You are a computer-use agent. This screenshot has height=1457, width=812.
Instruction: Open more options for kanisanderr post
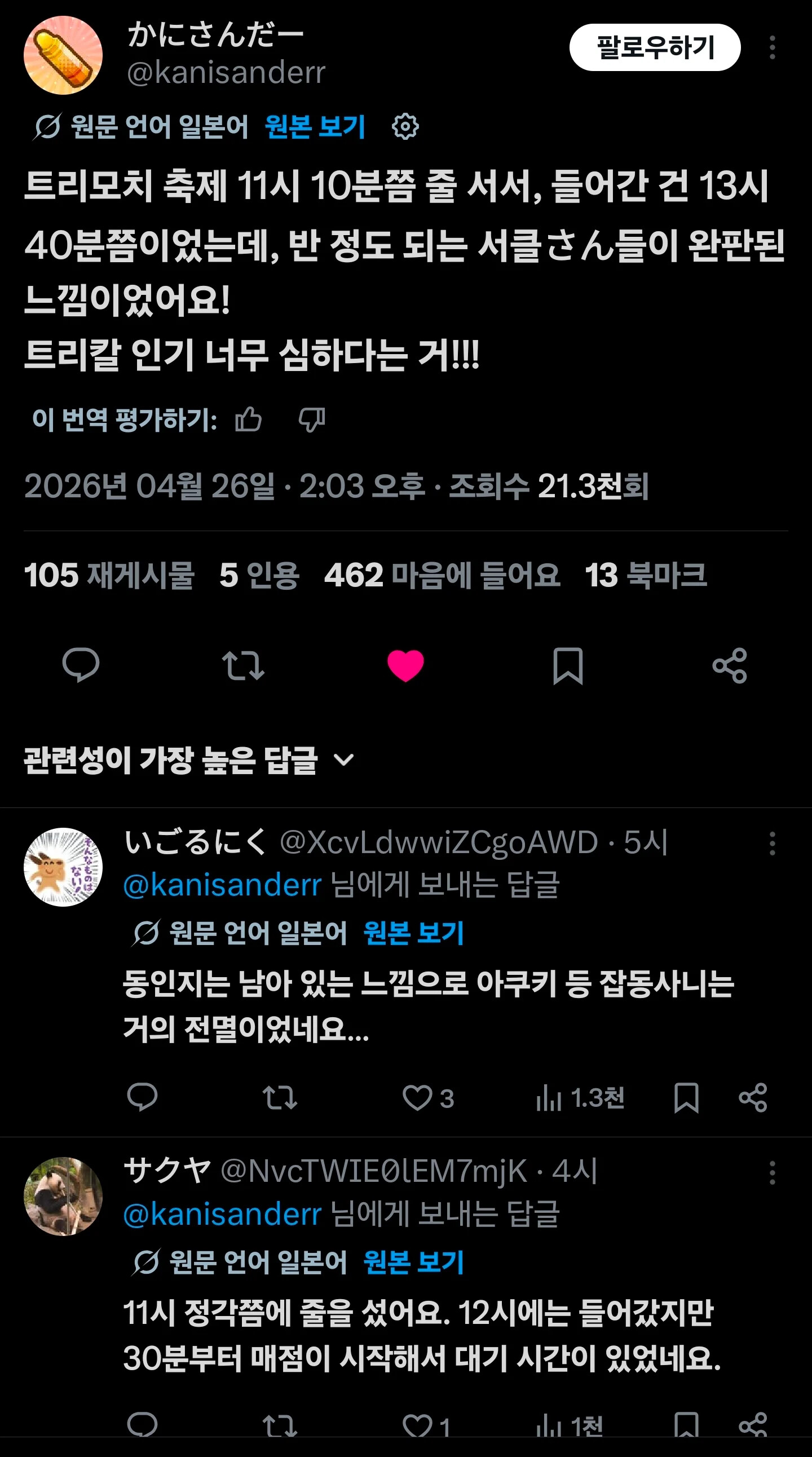click(x=772, y=47)
